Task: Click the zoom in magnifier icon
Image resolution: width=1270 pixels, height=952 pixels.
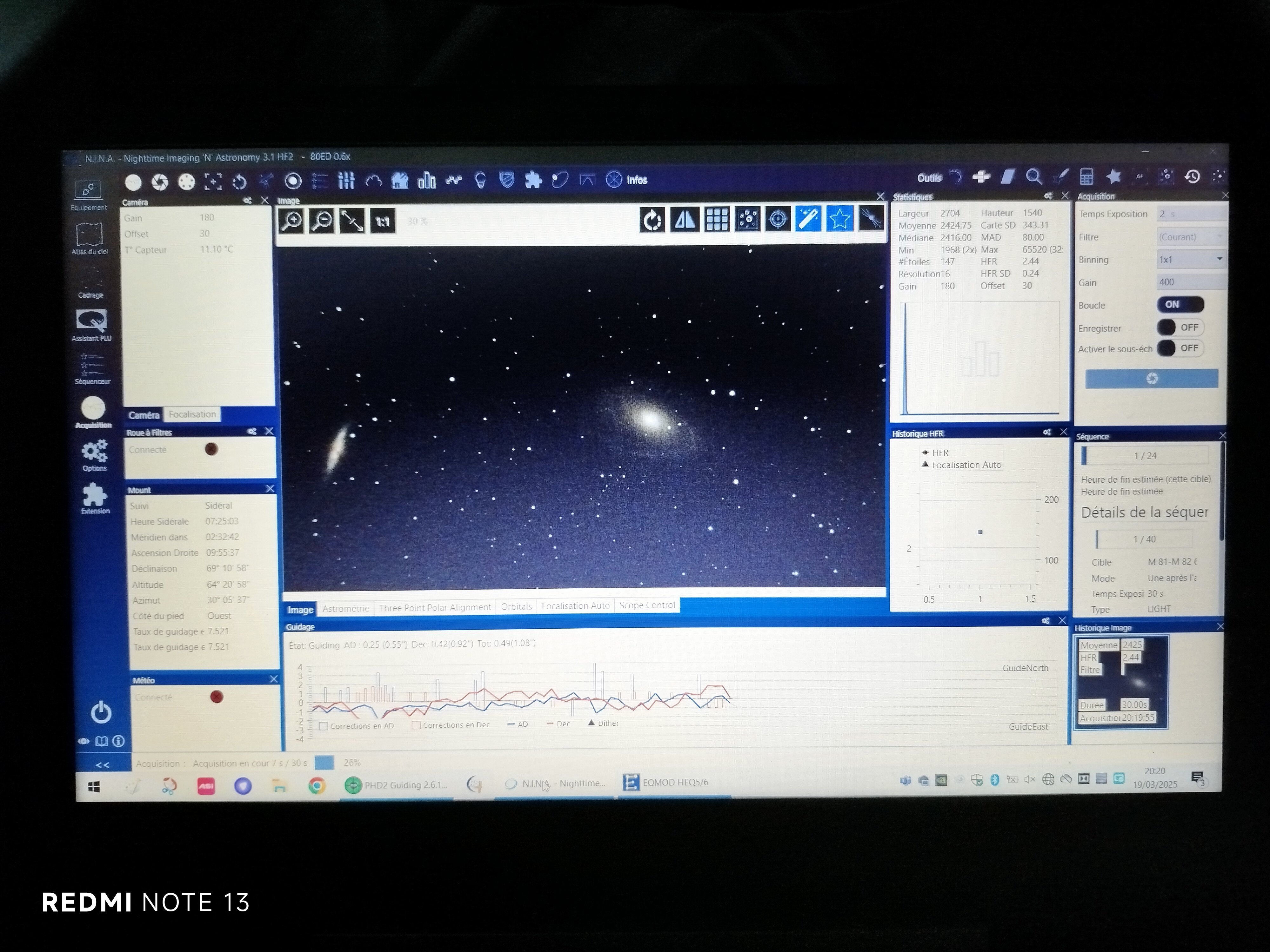Action: 292,220
